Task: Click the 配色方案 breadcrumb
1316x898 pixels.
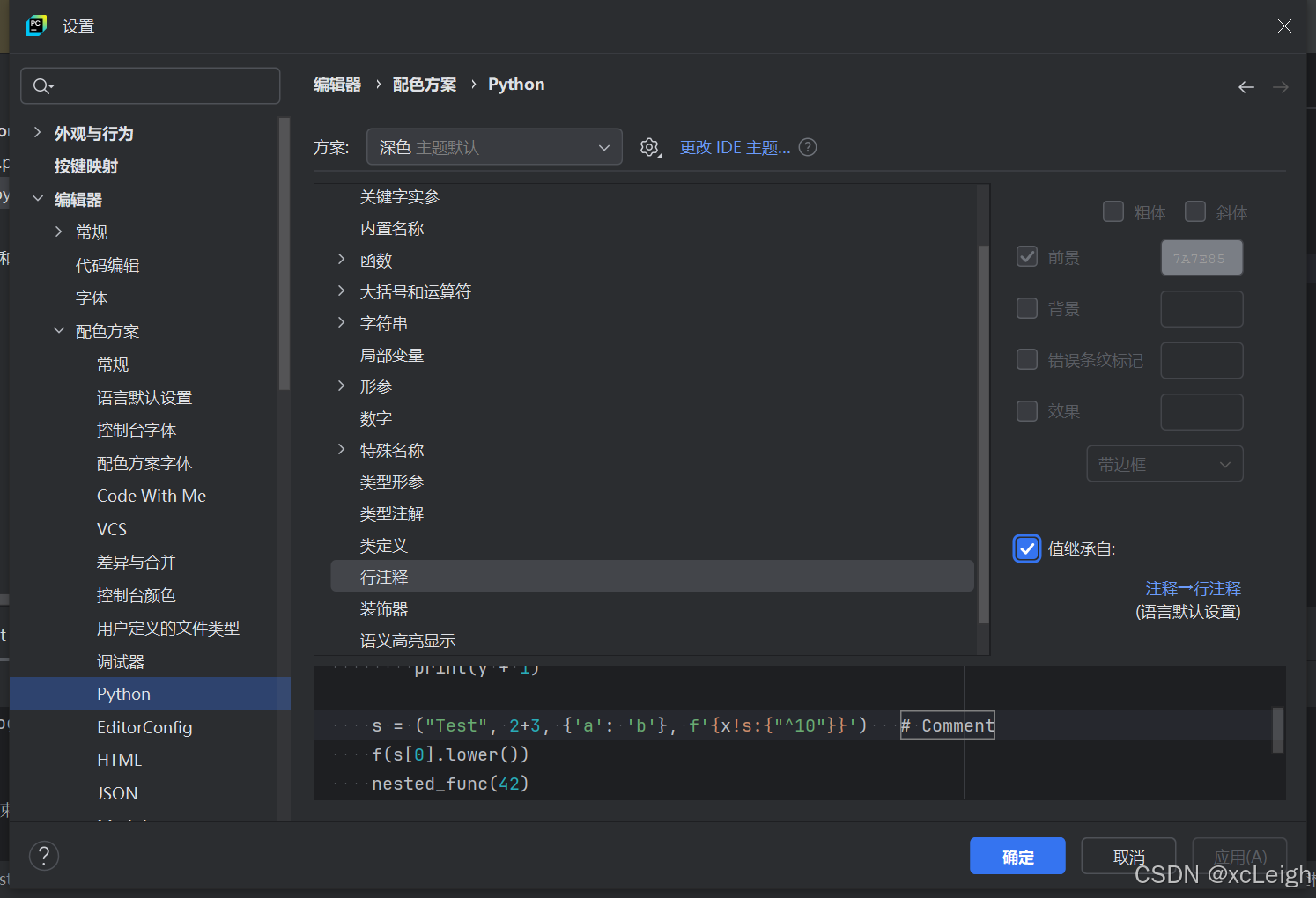Action: pos(425,85)
